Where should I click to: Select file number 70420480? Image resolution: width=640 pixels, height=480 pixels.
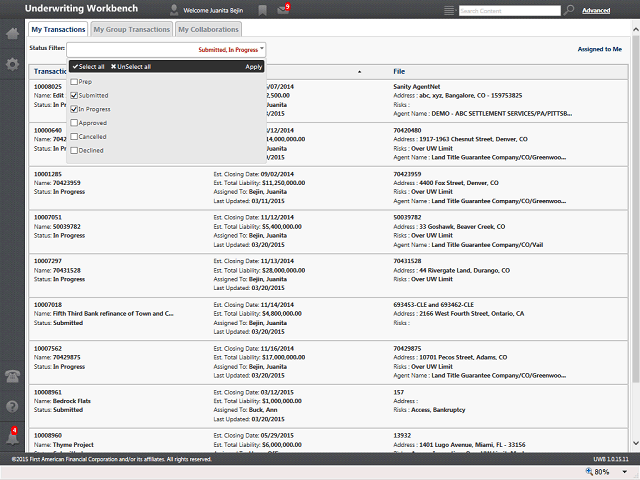point(407,130)
